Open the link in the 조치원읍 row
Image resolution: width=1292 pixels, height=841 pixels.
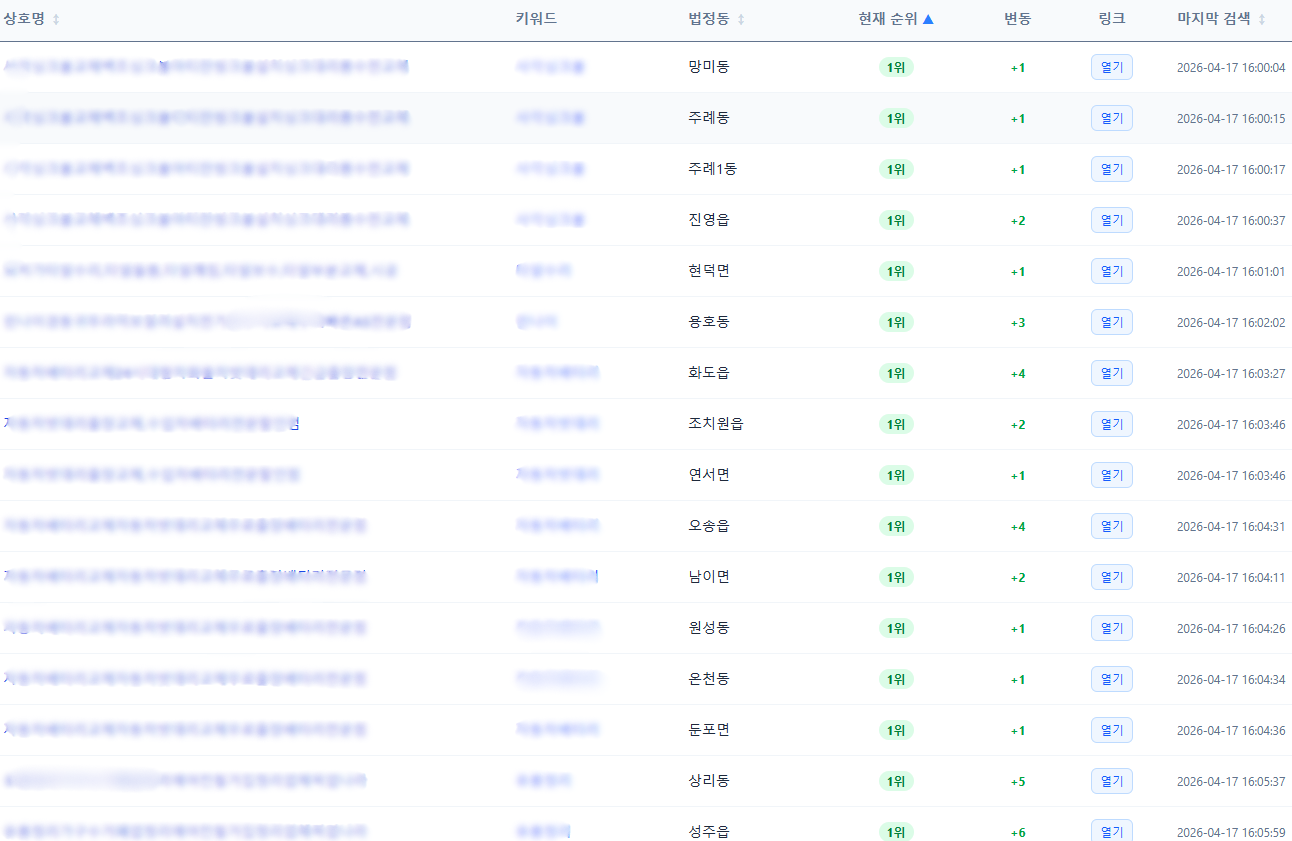click(x=1111, y=424)
